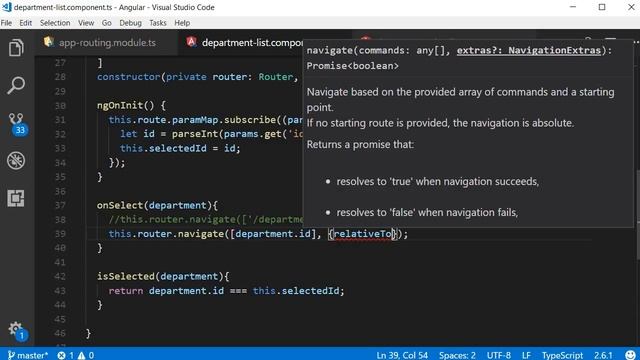Click the warnings count in status bar
Viewport: 640px width, 360px height.
tap(86, 355)
